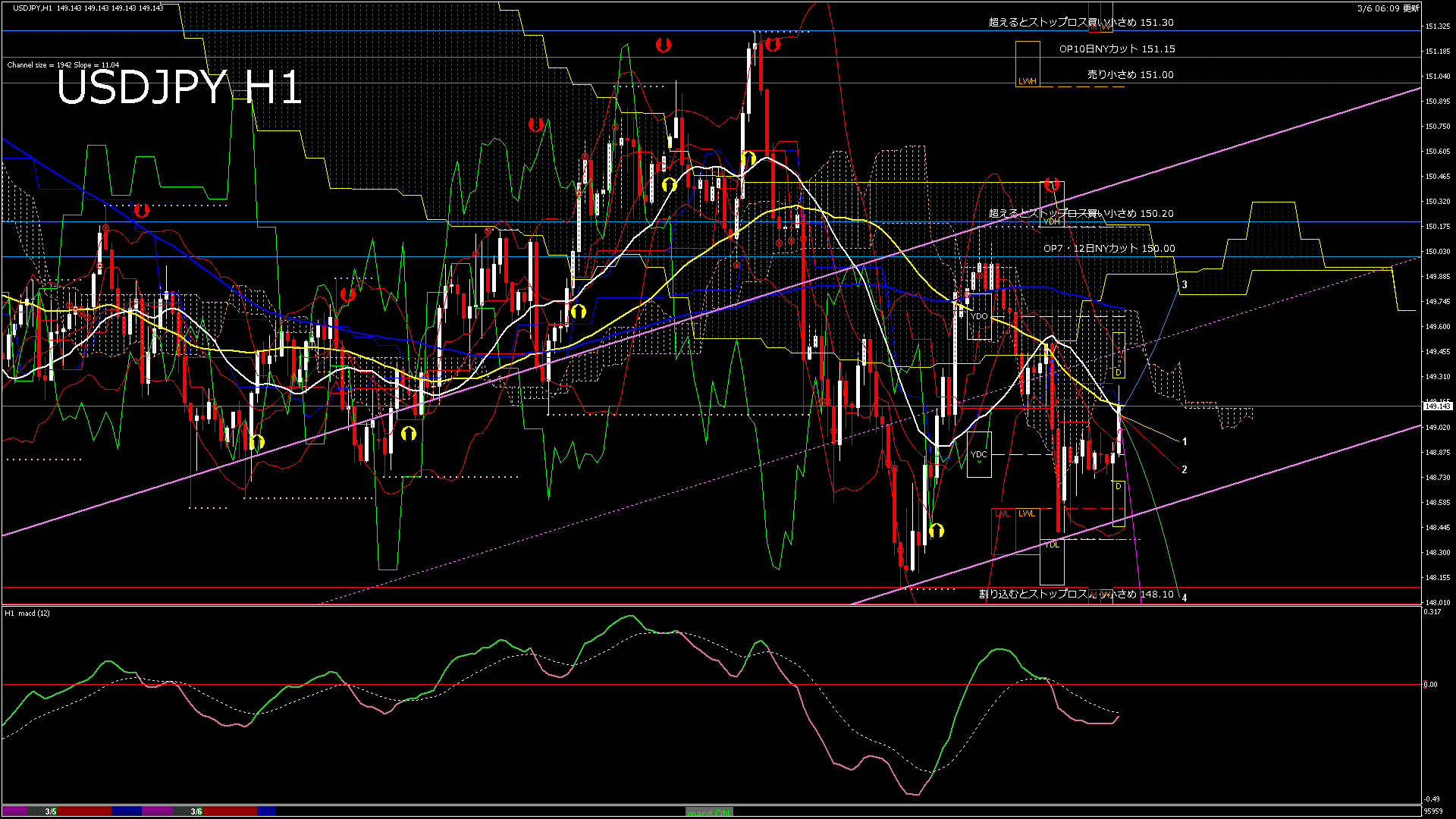Click the H1 macd (12) indicator label
The height and width of the screenshot is (819, 1456).
[27, 613]
